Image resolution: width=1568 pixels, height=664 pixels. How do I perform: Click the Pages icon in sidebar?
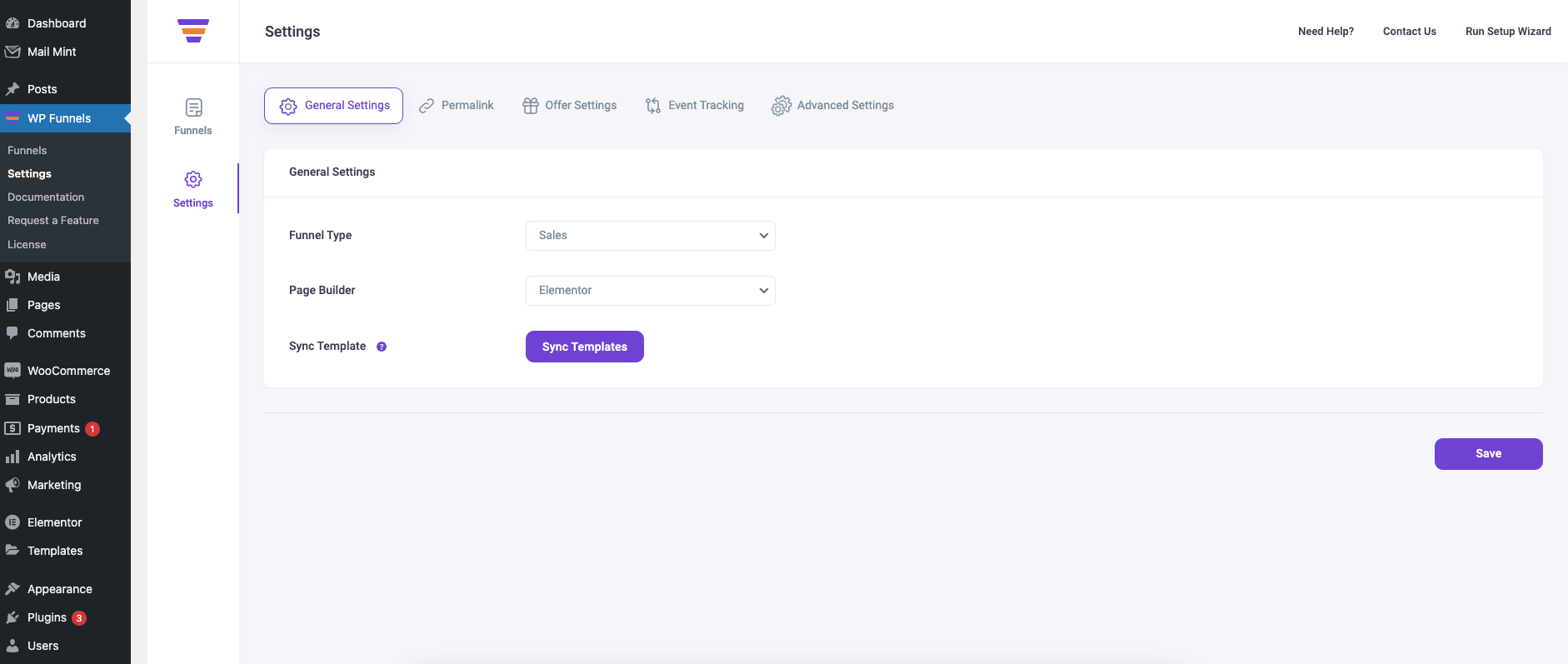point(12,305)
